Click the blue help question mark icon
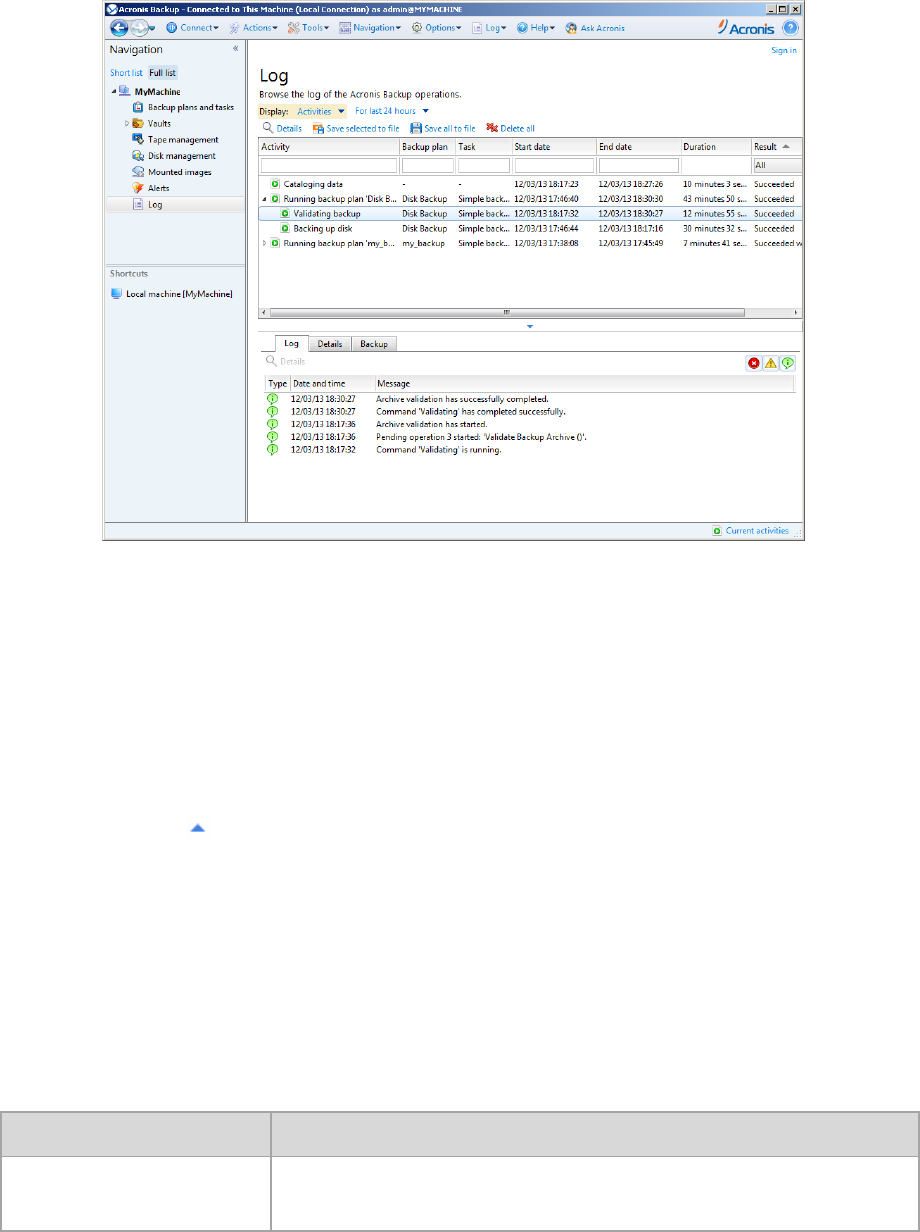This screenshot has width=920, height=1232. click(x=790, y=28)
